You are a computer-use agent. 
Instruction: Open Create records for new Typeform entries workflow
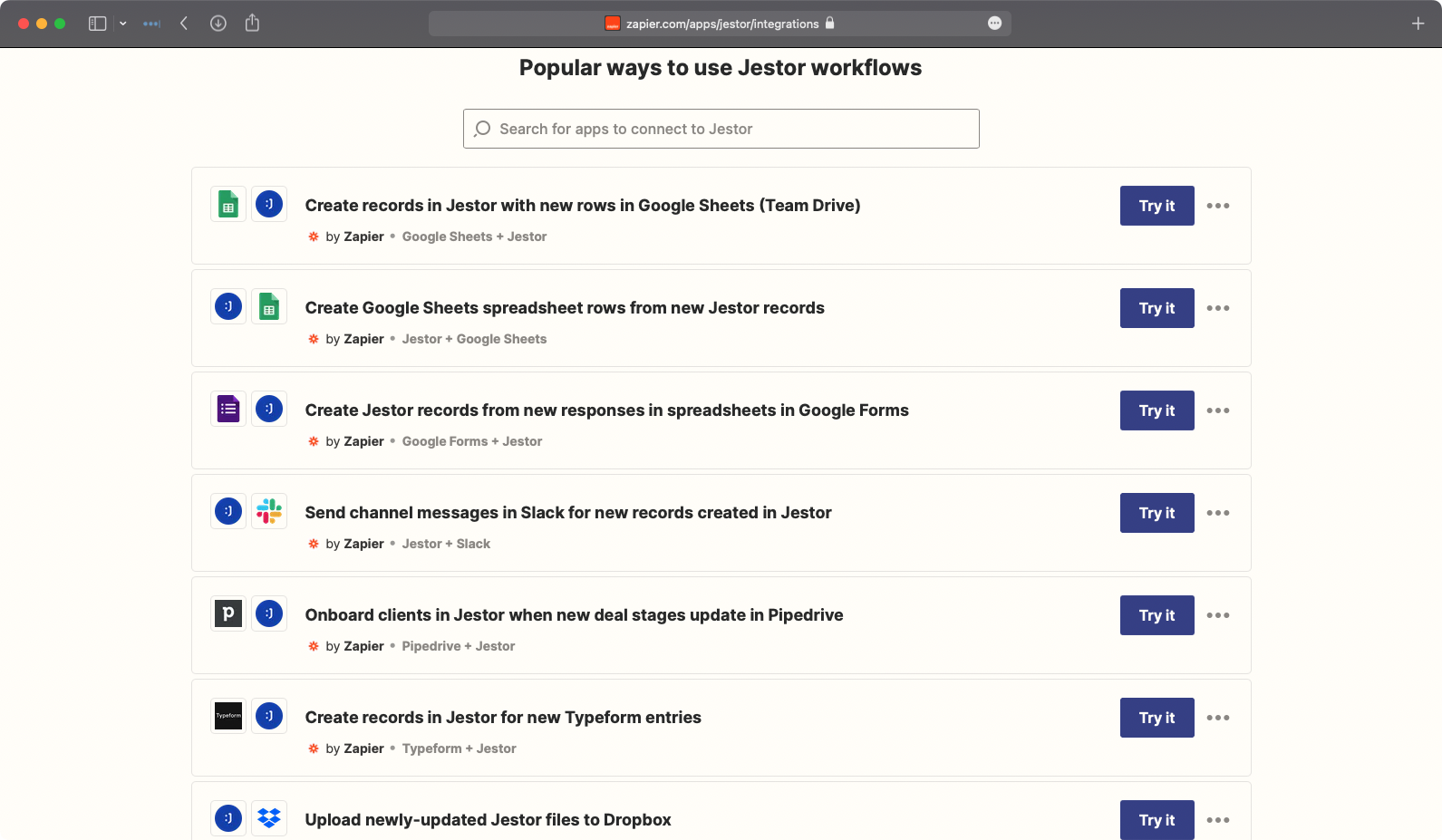click(503, 718)
